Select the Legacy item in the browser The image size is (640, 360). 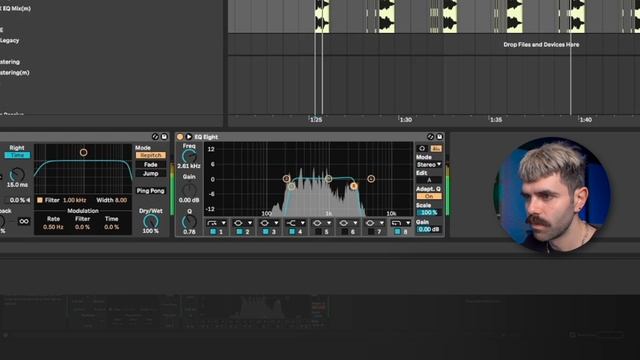9,40
